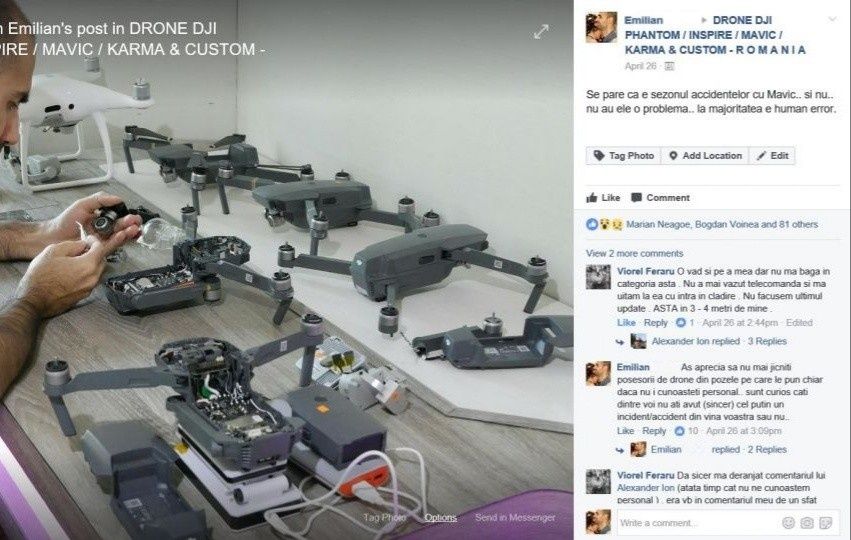Open the emoji picker in comment box
The width and height of the screenshot is (851, 540).
789,523
